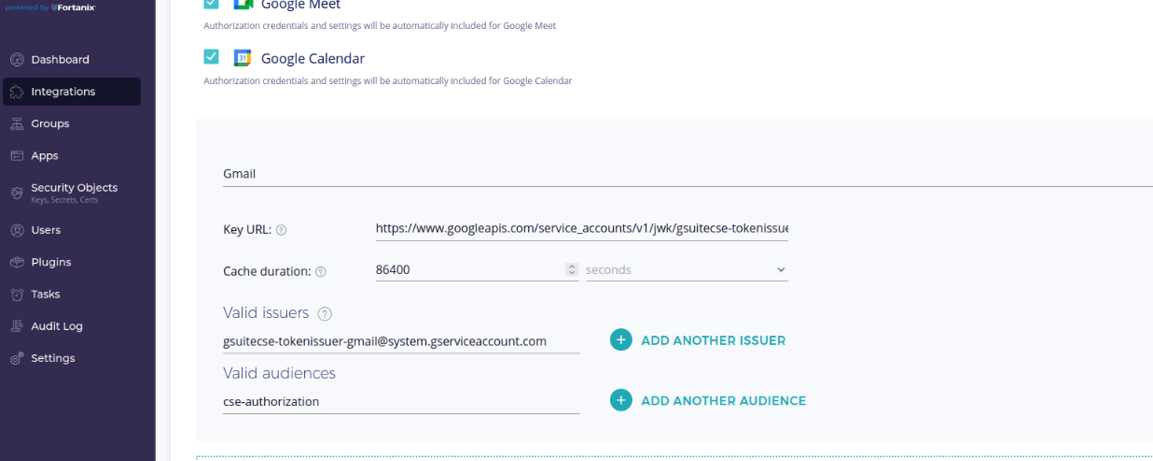Screen dimensions: 1153x461
Task: Click the Dashboard icon in sidebar
Action: click(x=17, y=60)
